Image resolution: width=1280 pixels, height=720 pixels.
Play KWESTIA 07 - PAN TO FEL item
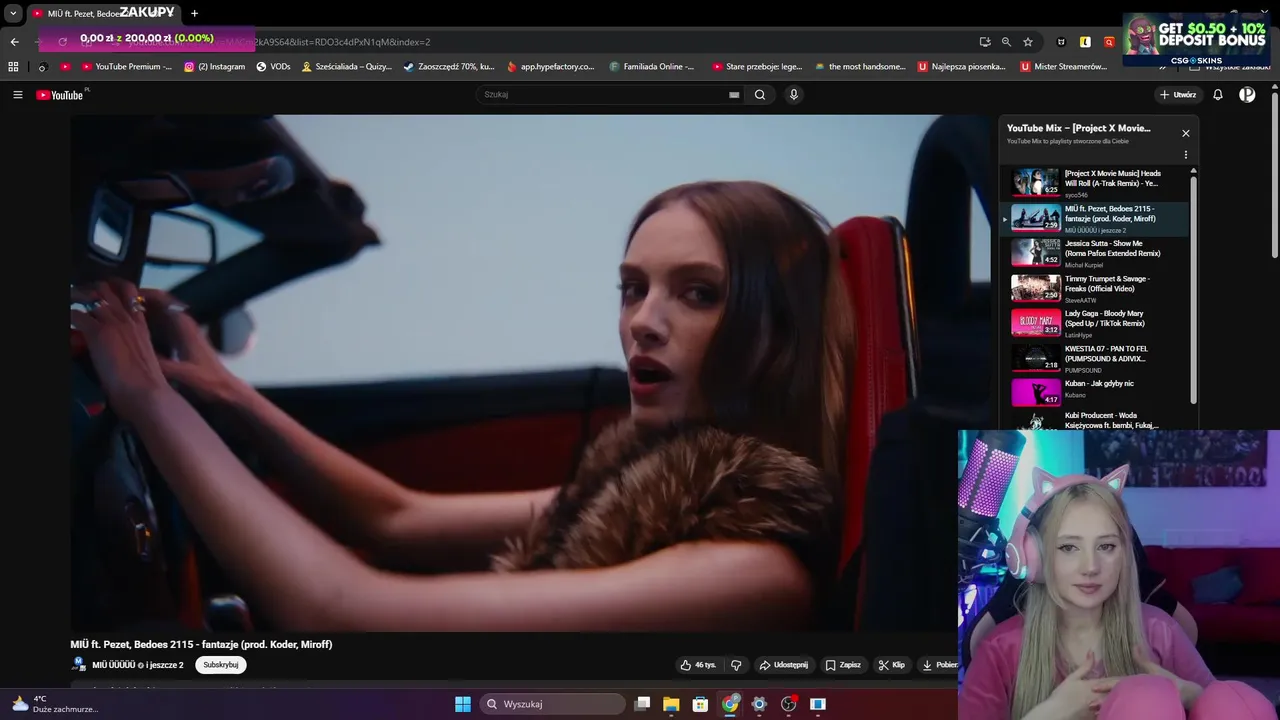pos(1096,358)
